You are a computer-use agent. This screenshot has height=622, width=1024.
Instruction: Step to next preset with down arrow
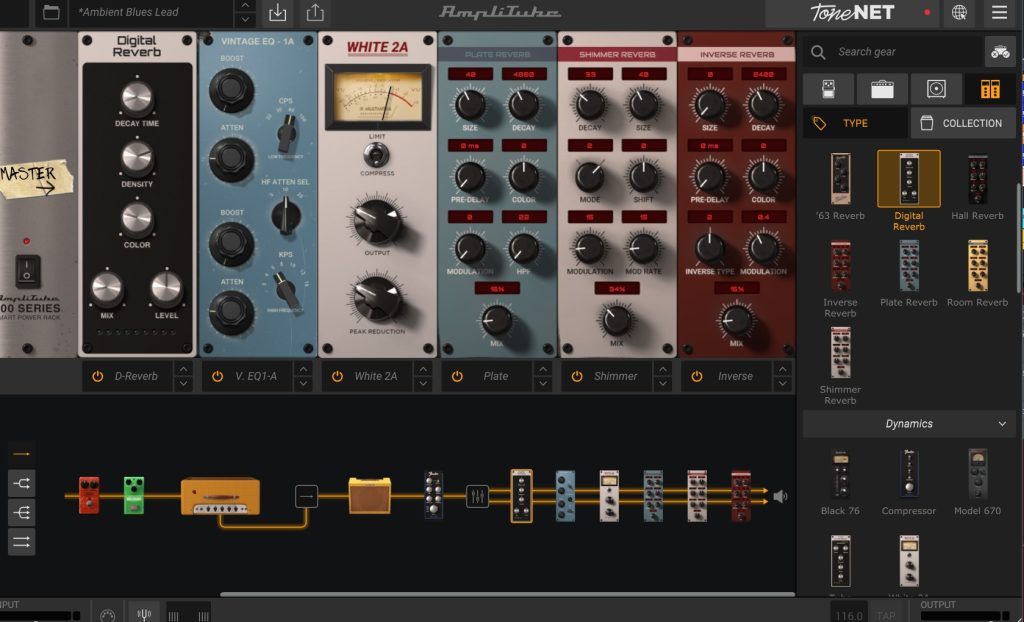point(245,20)
